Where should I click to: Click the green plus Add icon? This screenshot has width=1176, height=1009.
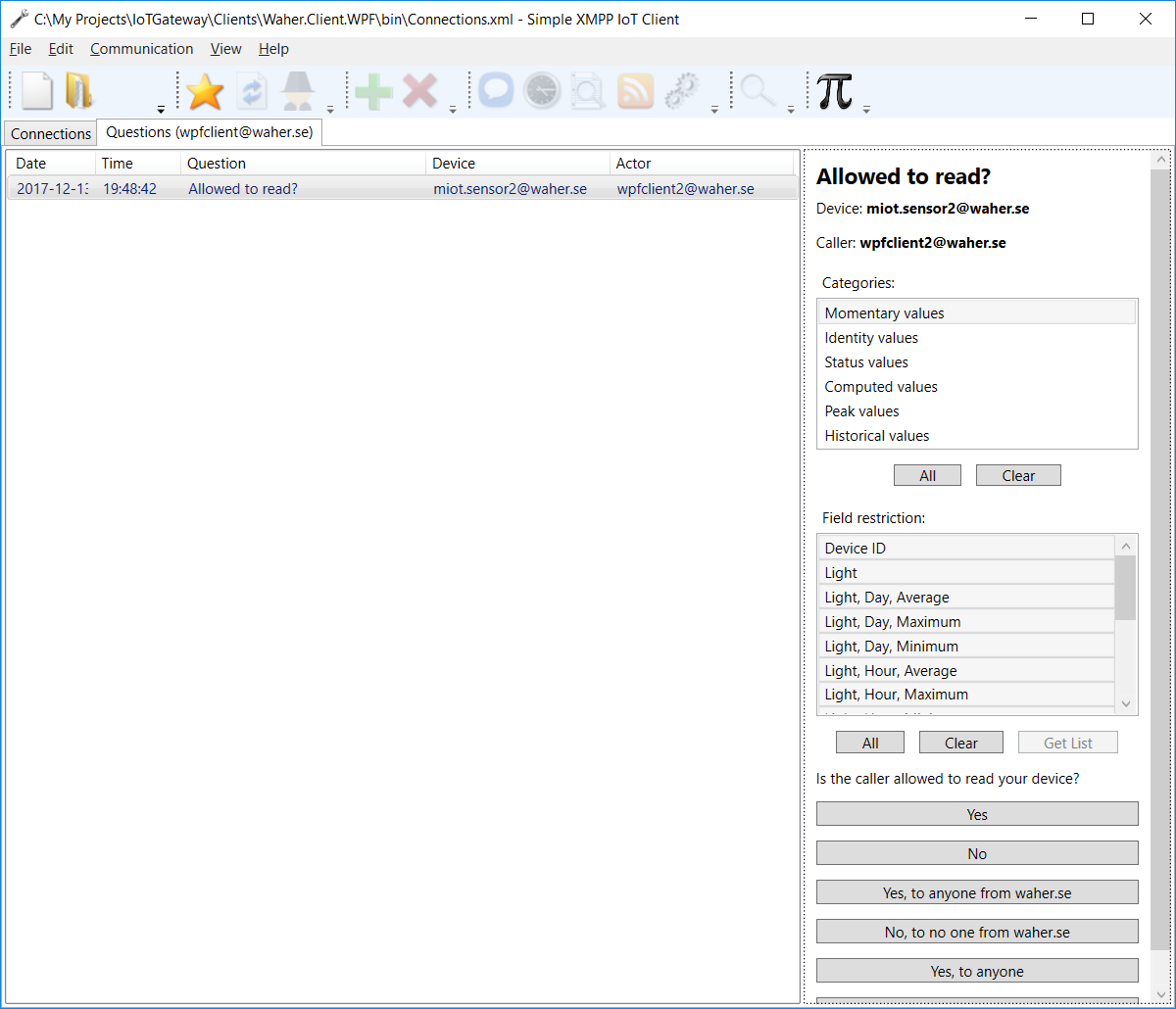tap(373, 91)
